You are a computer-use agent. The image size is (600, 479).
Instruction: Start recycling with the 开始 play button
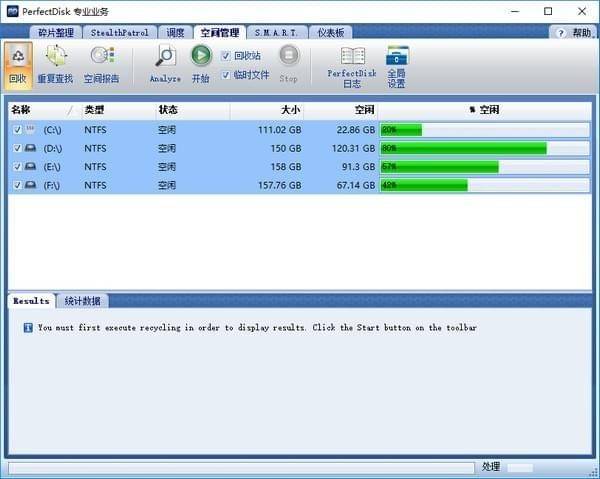[201, 55]
